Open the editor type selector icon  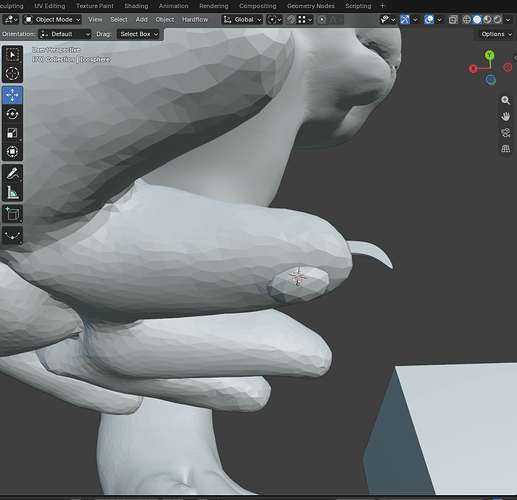pos(11,20)
